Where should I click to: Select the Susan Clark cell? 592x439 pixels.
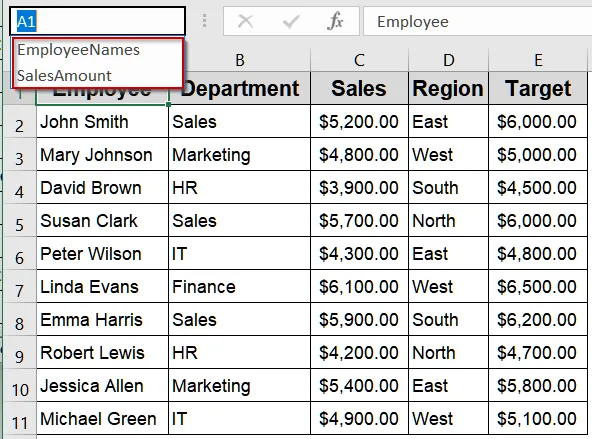pos(102,220)
